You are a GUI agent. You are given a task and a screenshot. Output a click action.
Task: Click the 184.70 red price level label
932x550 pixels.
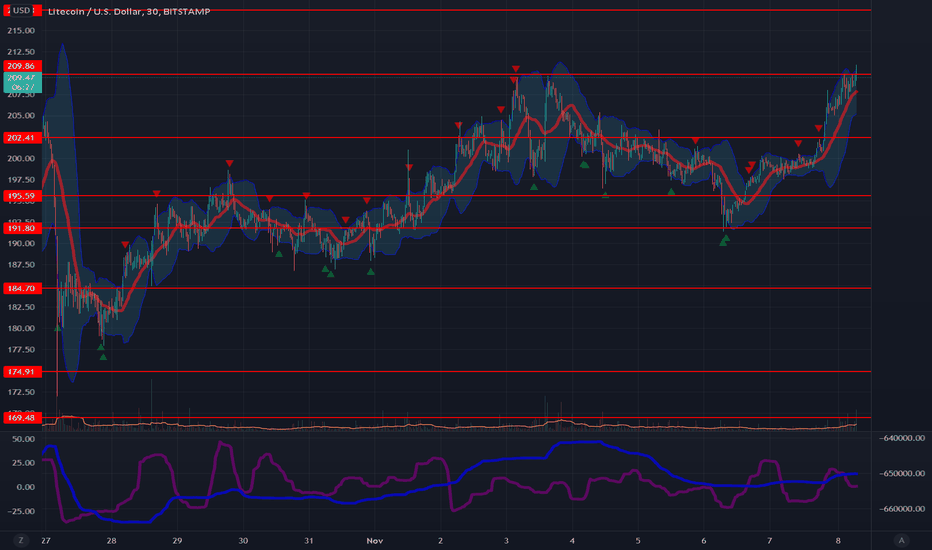[21, 288]
